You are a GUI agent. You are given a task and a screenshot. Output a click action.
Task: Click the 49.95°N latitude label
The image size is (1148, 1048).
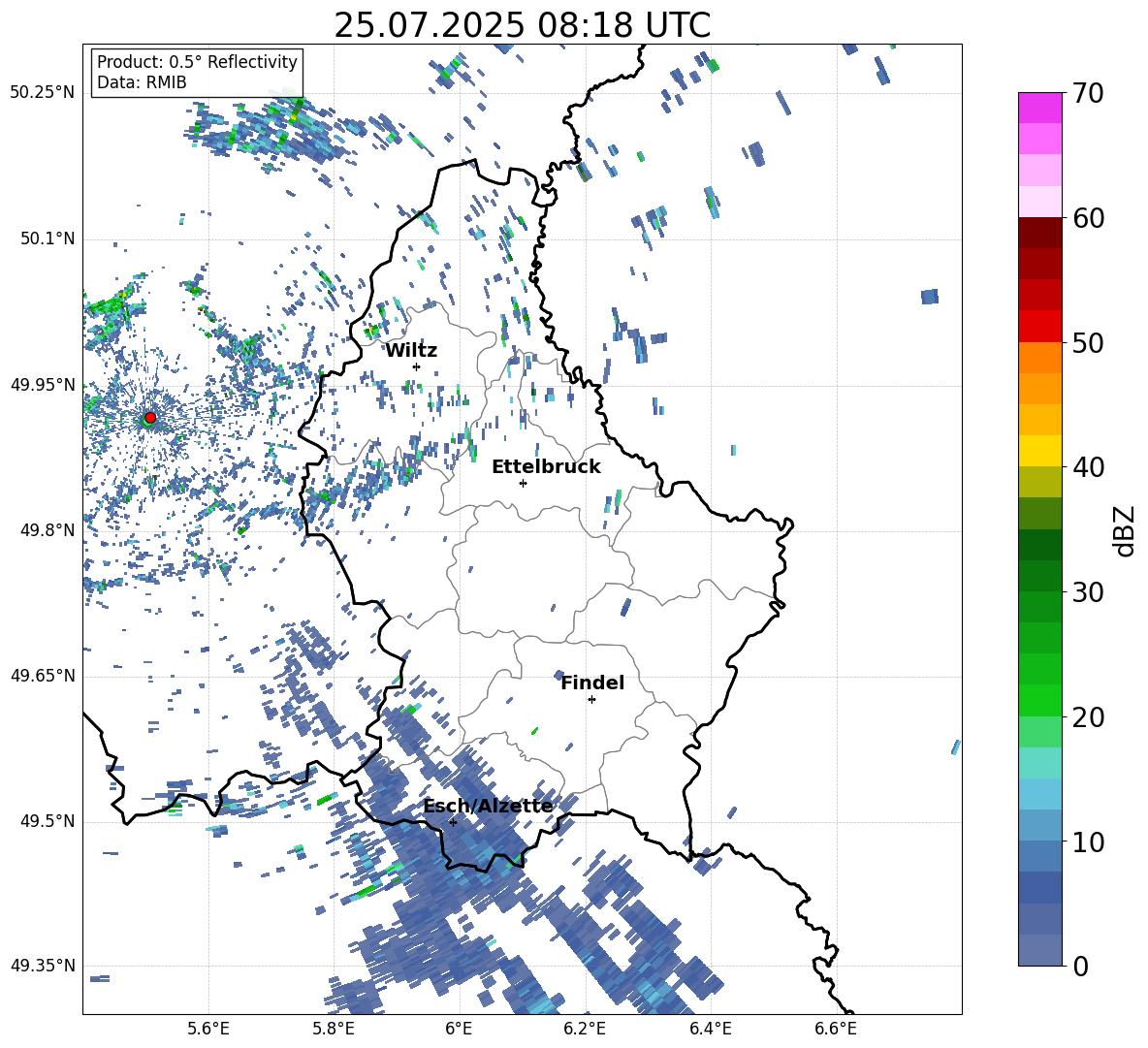[x=43, y=385]
